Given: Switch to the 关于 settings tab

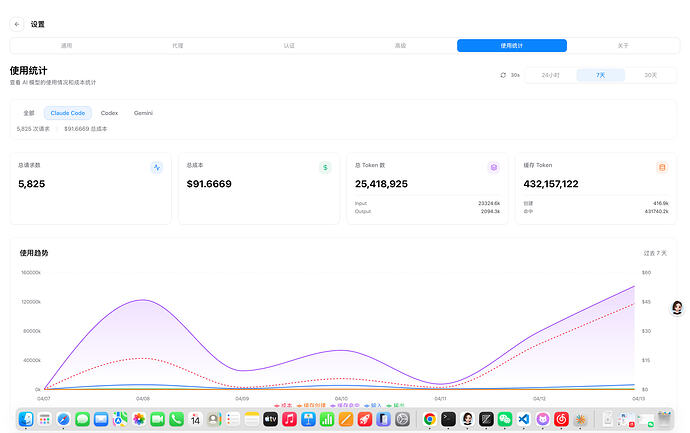Looking at the screenshot, I should coord(623,46).
